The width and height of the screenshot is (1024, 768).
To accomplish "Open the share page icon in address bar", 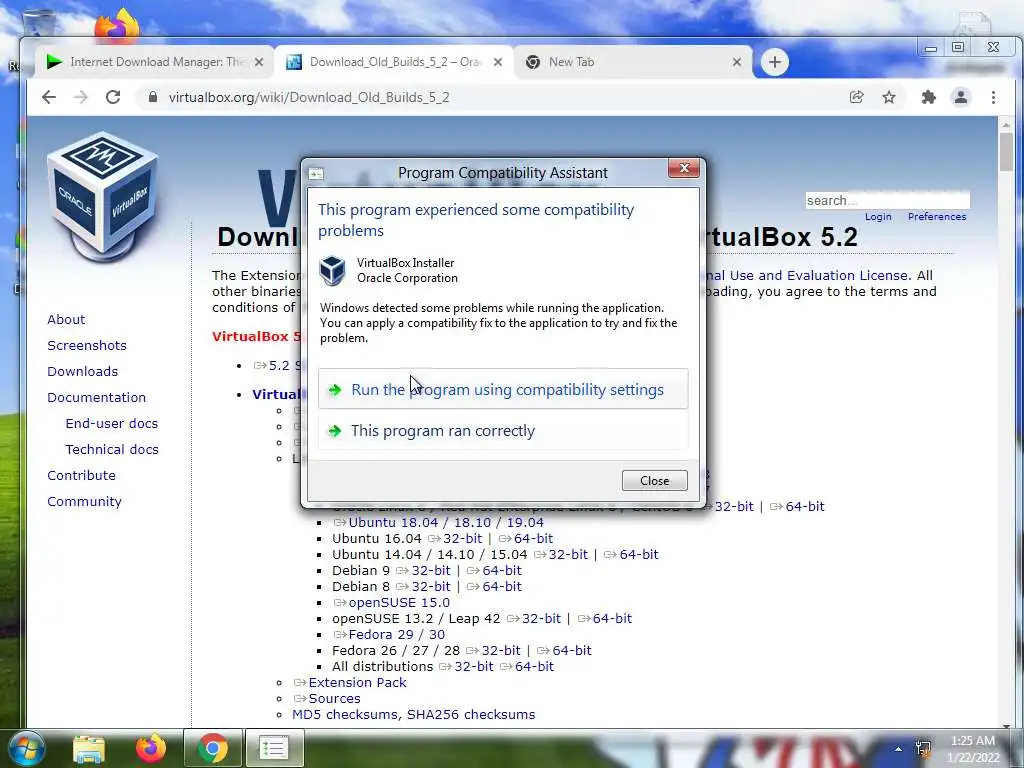I will (856, 97).
